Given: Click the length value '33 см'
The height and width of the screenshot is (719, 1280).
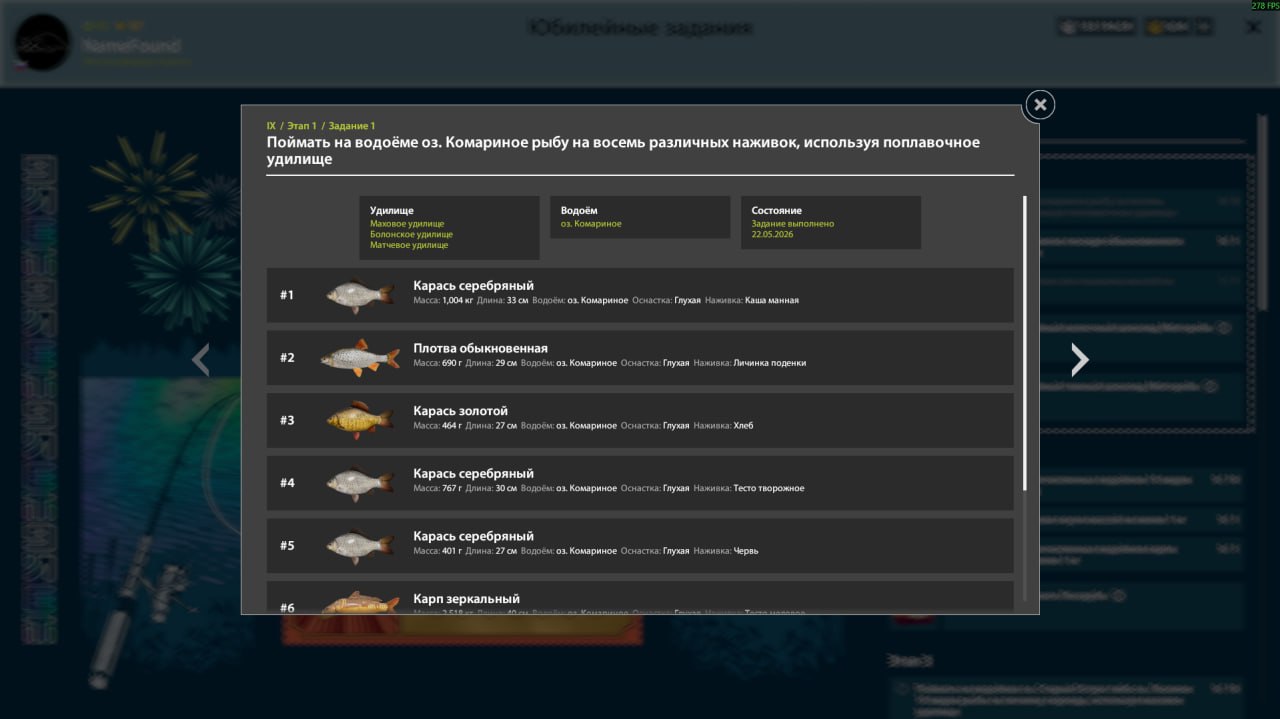Looking at the screenshot, I should click(517, 300).
